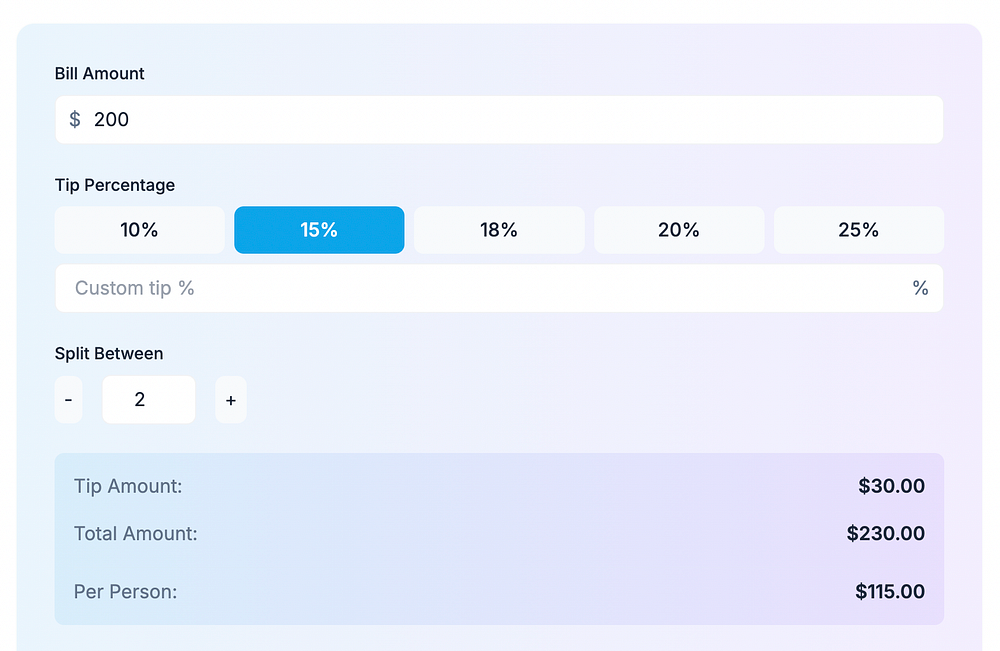The width and height of the screenshot is (1000, 651).
Task: Click the percent symbol in custom tip
Action: 920,288
